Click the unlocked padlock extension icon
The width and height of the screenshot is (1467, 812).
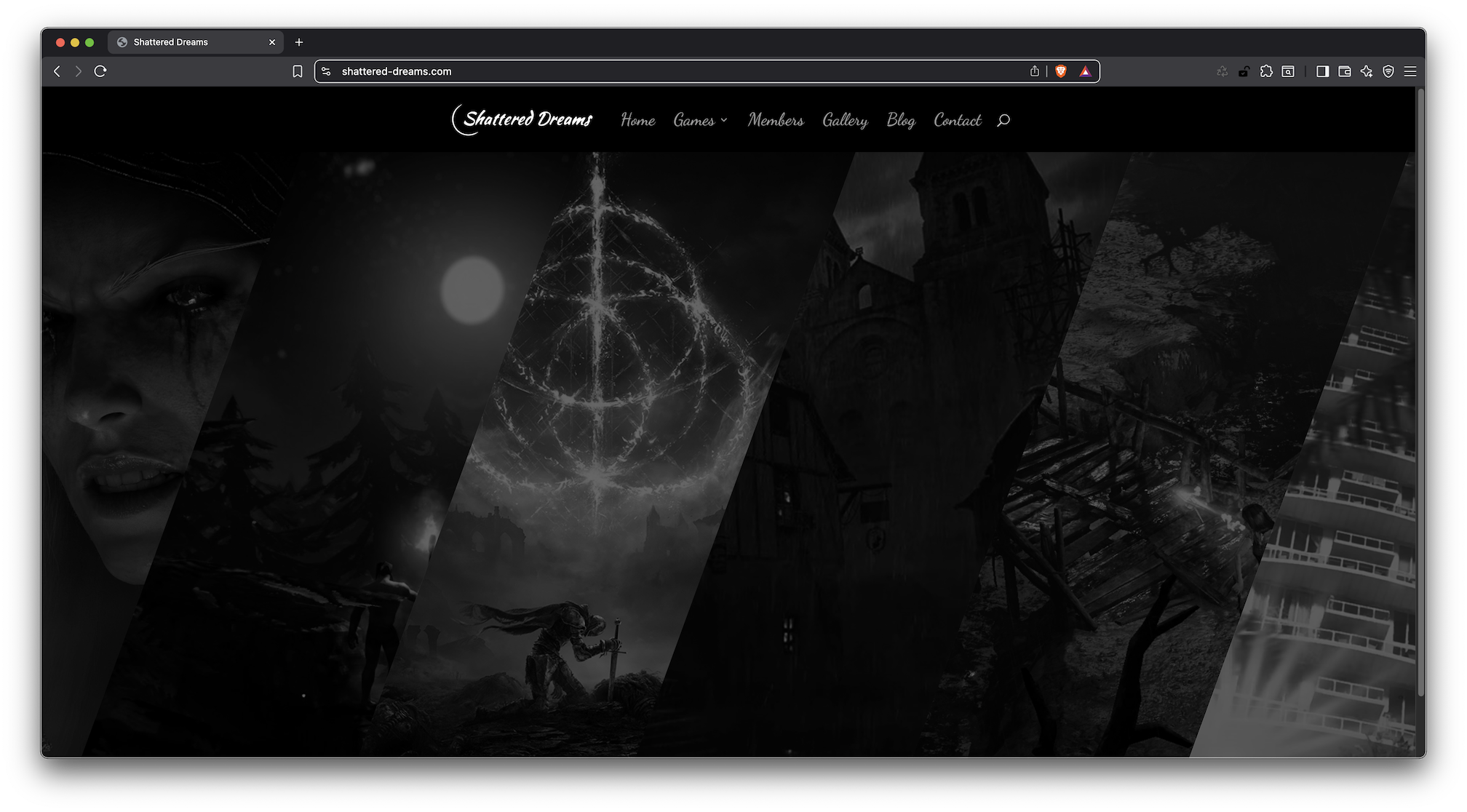[x=1244, y=71]
